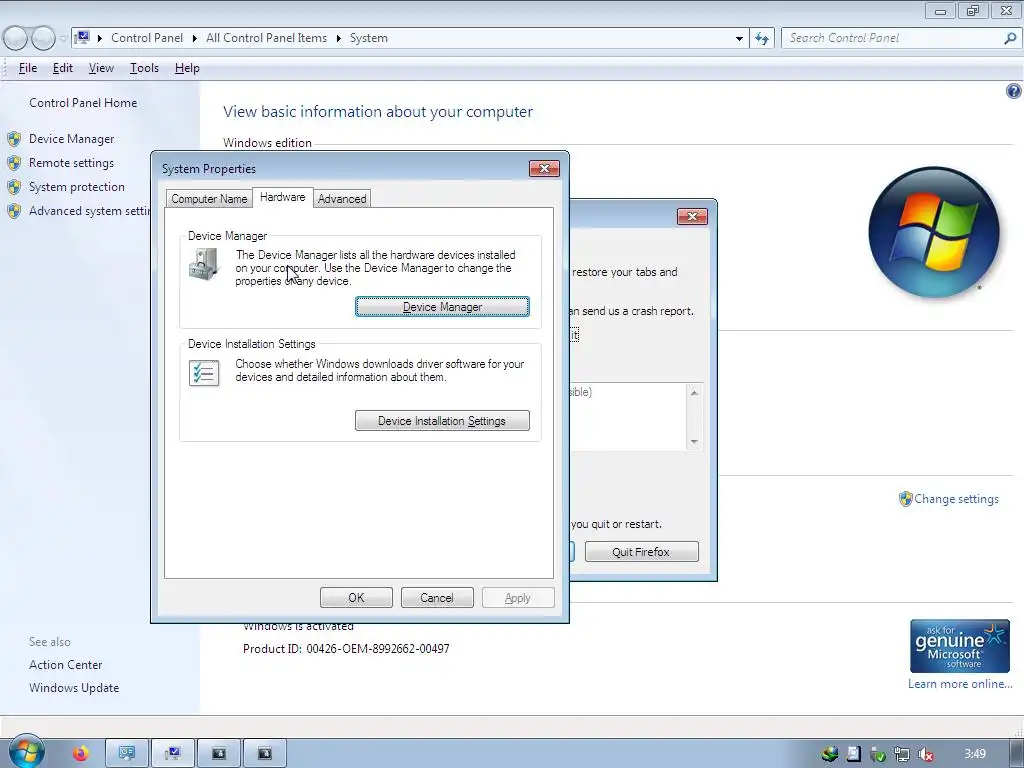This screenshot has height=768, width=1024.
Task: Click the shield icon beside Remote settings
Action: click(x=14, y=163)
